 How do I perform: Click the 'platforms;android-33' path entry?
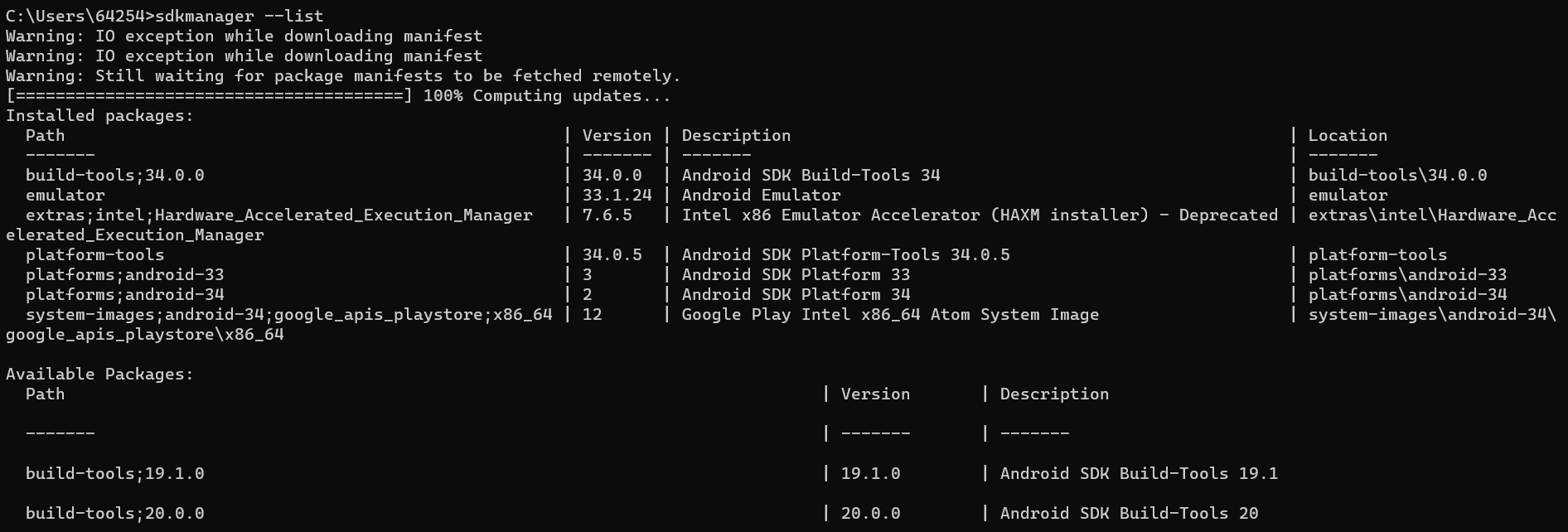click(124, 274)
